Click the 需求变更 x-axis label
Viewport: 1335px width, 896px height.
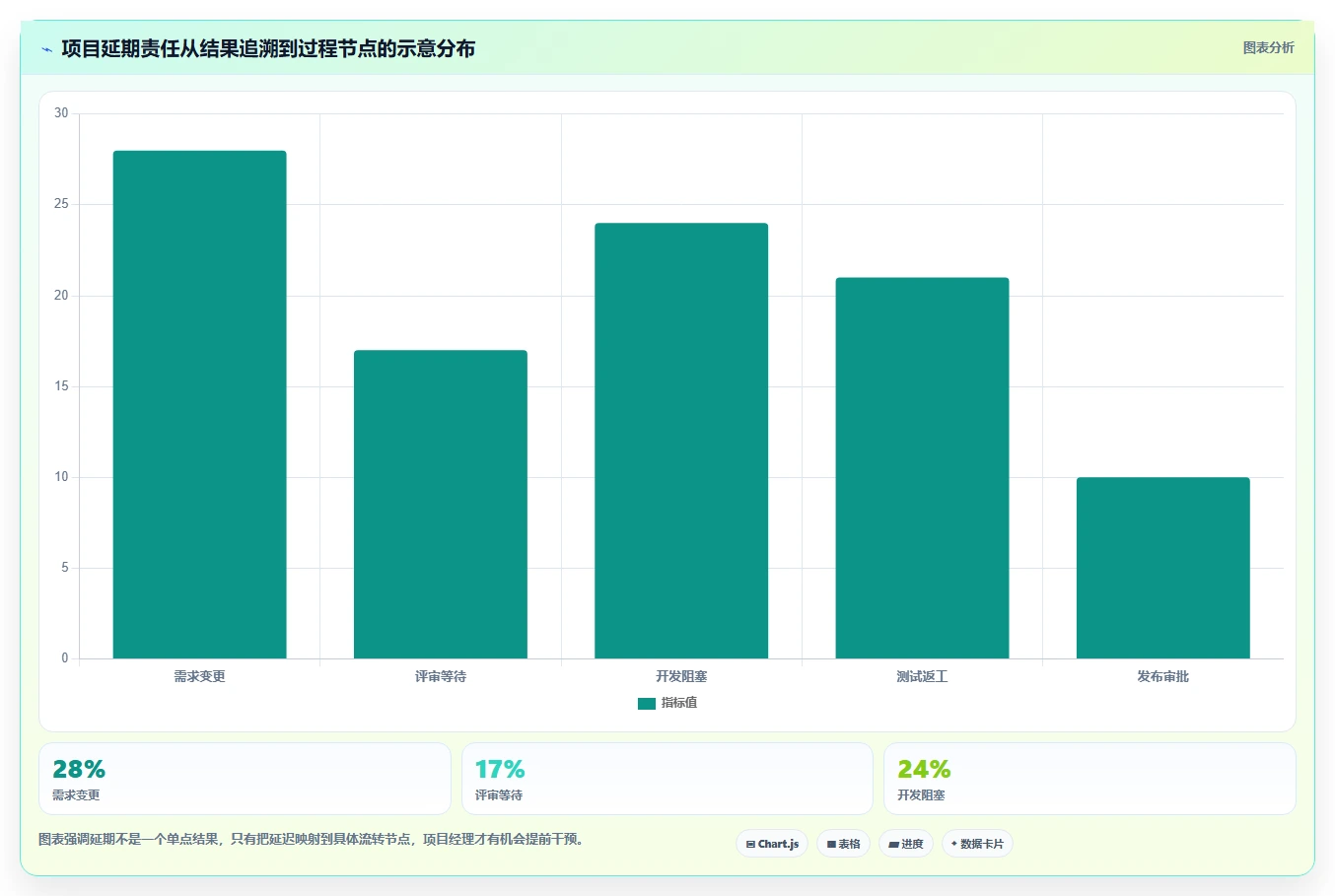click(200, 676)
